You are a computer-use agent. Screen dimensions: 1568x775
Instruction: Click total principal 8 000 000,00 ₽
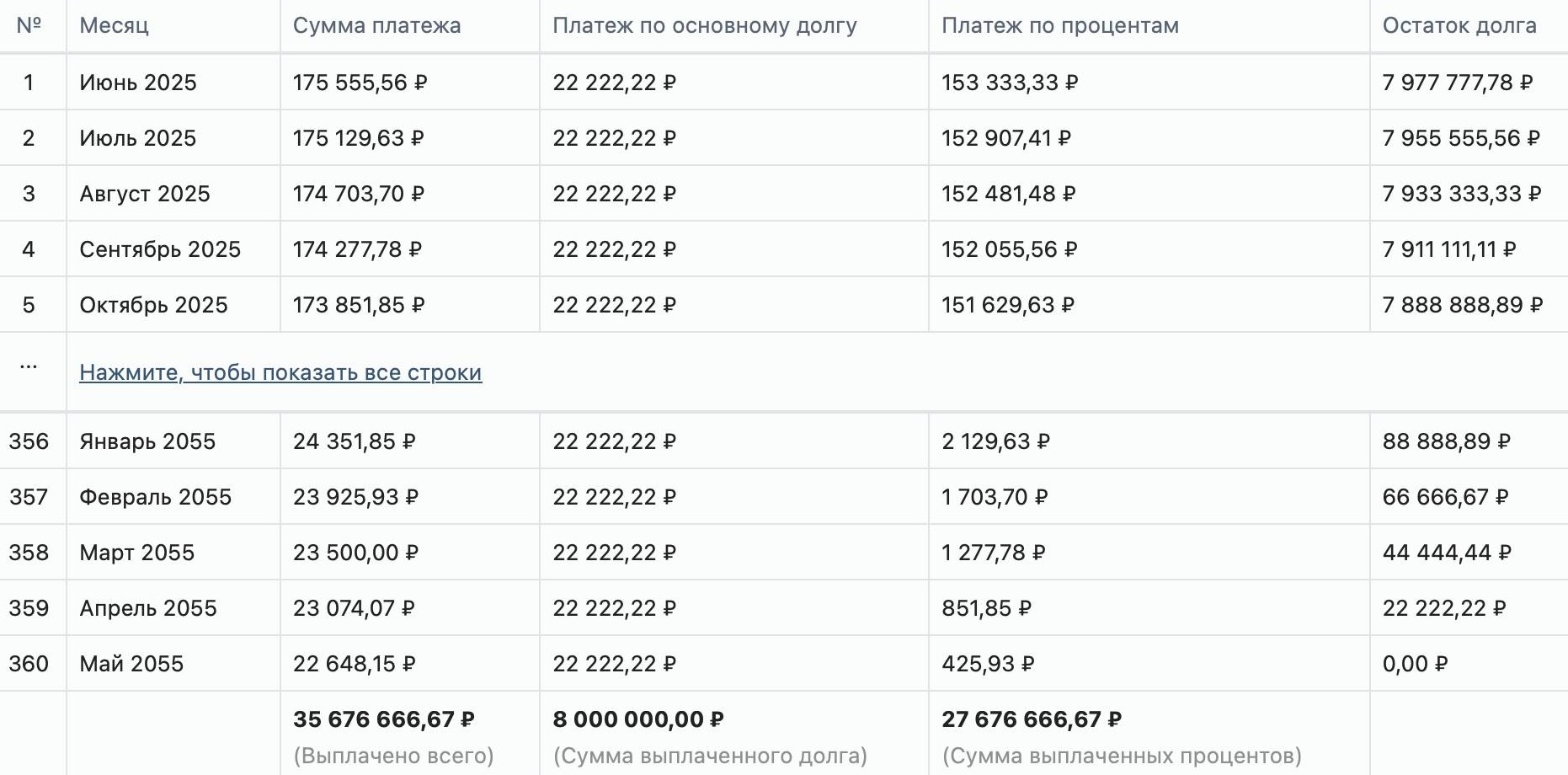point(638,719)
